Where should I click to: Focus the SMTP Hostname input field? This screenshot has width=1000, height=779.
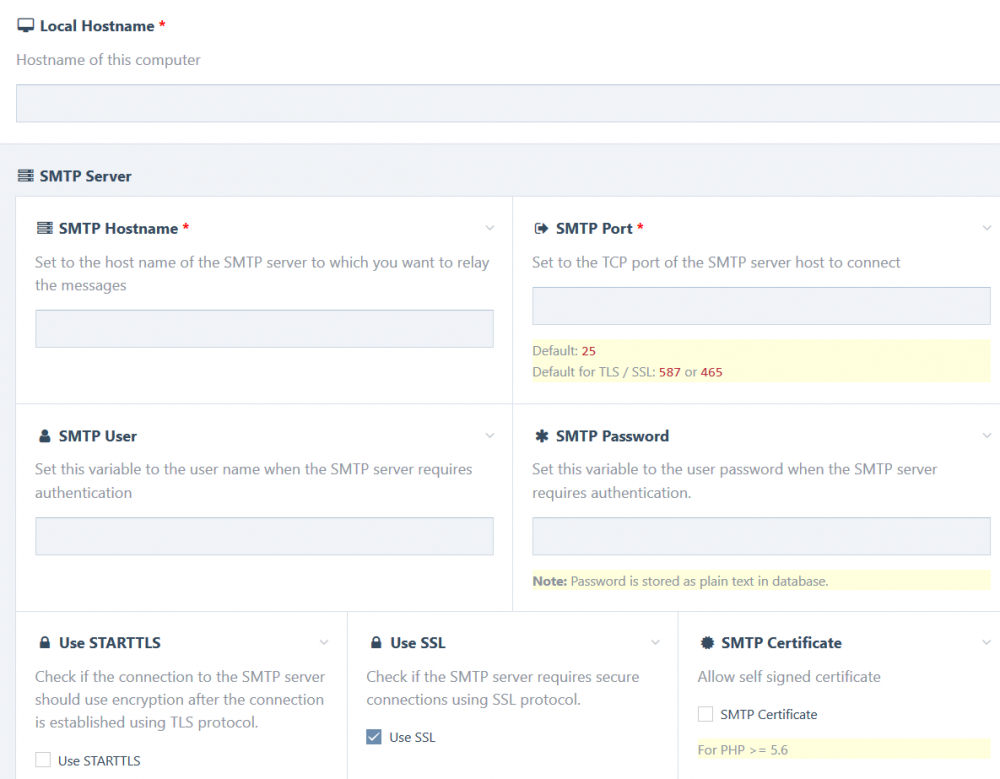(264, 329)
